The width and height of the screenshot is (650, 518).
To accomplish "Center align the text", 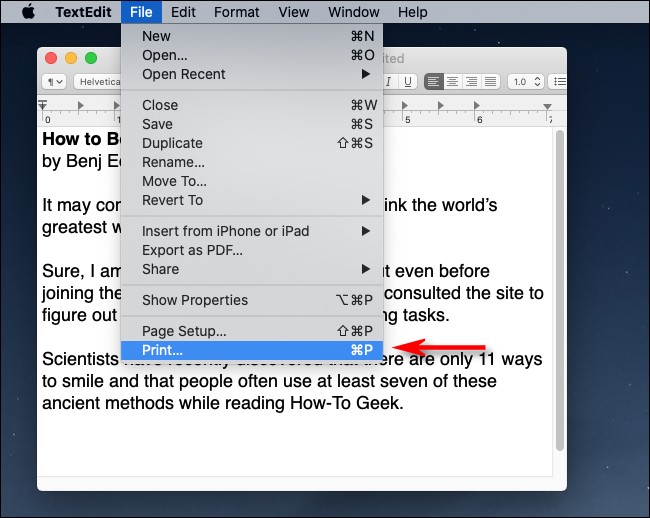I will click(453, 82).
